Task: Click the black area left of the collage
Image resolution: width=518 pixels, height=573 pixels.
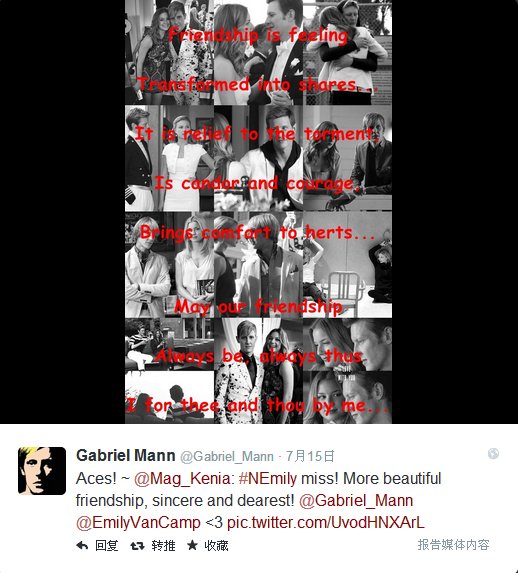Action: [63, 212]
